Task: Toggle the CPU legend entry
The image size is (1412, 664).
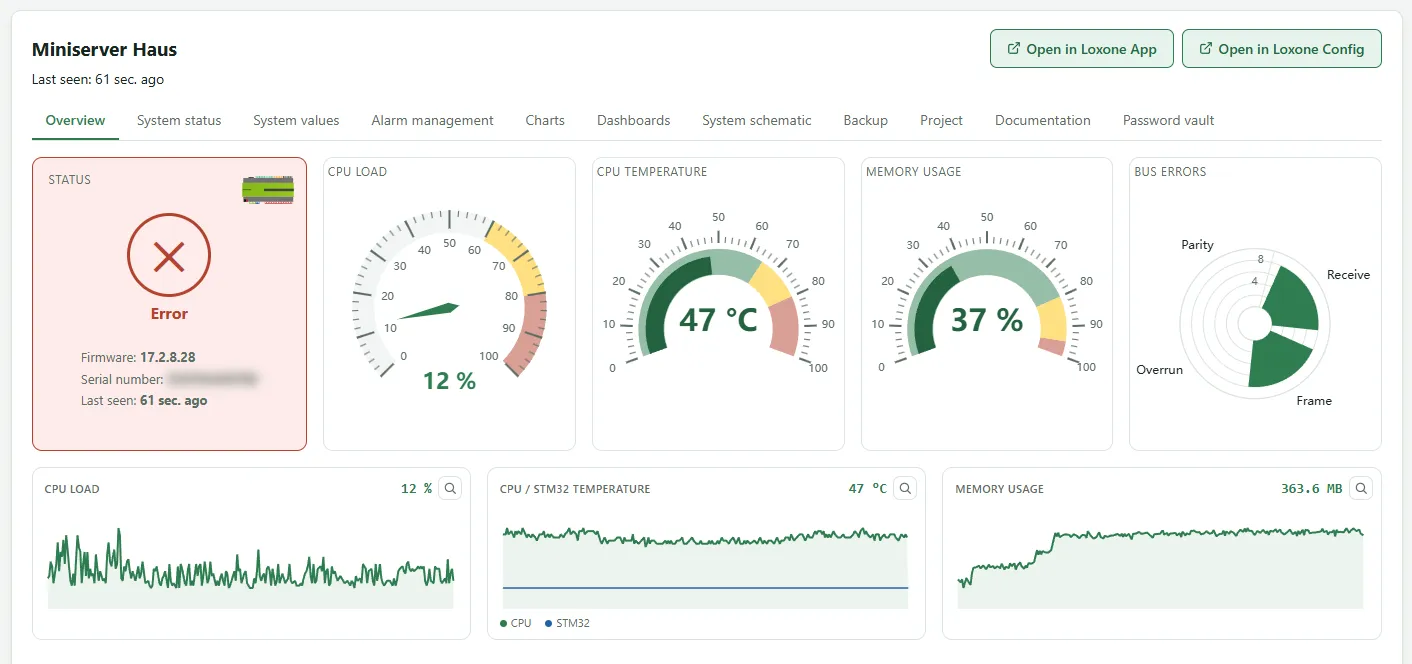Action: coord(516,623)
